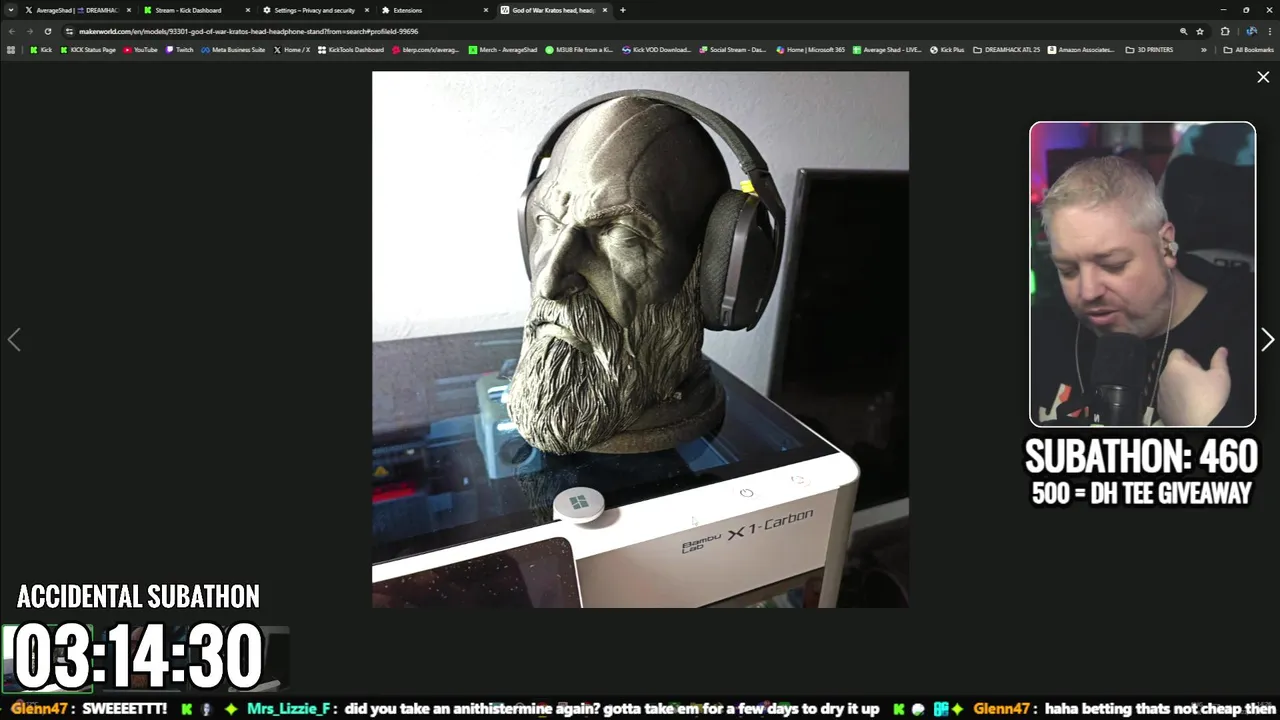1280x720 pixels.
Task: Open the Chrome three-dot menu
Action: point(1270,31)
